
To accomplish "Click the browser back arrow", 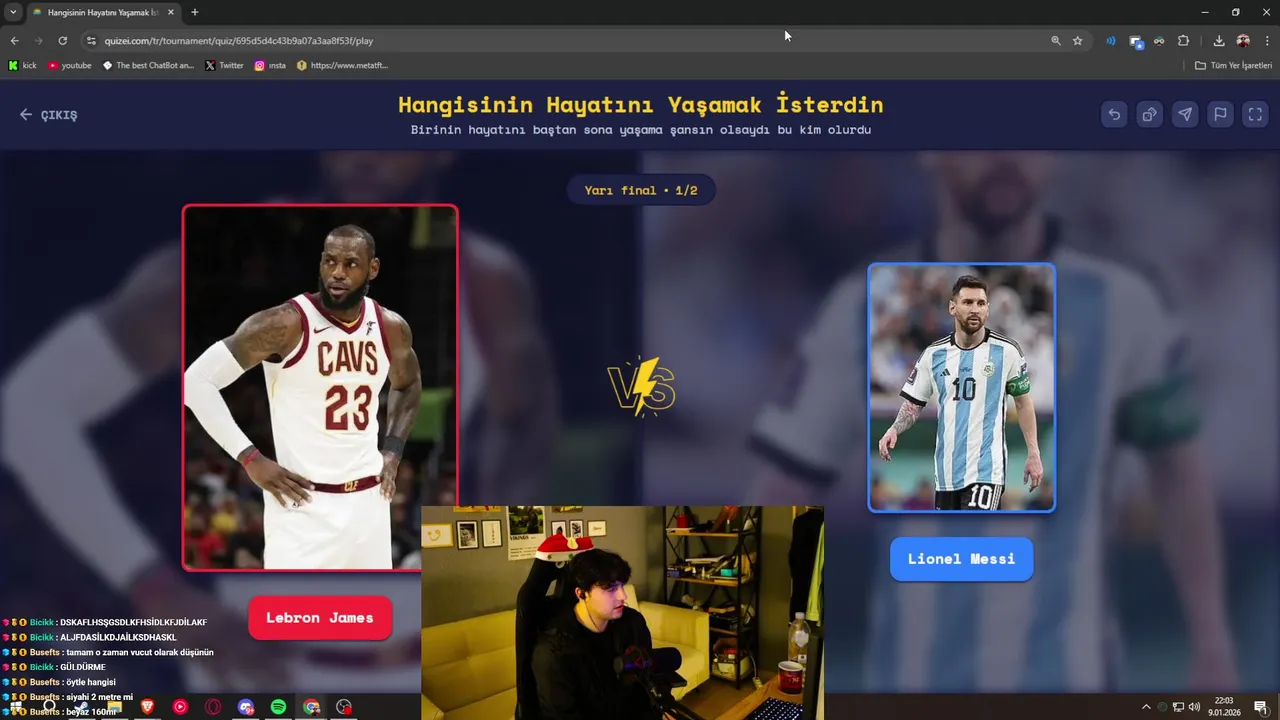I will point(14,41).
